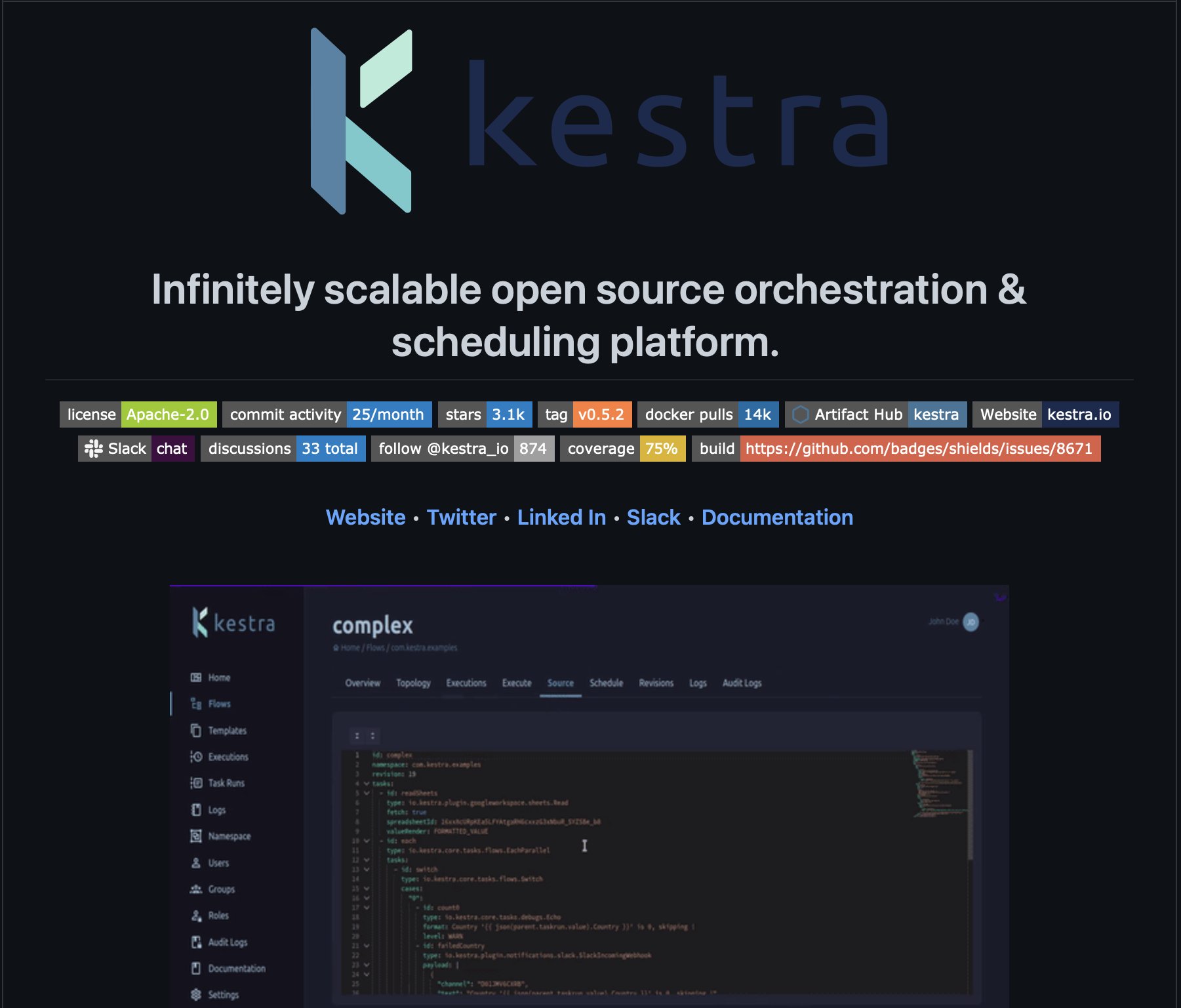
Task: Click the left editor toolbar button above code
Action: pyautogui.click(x=357, y=736)
